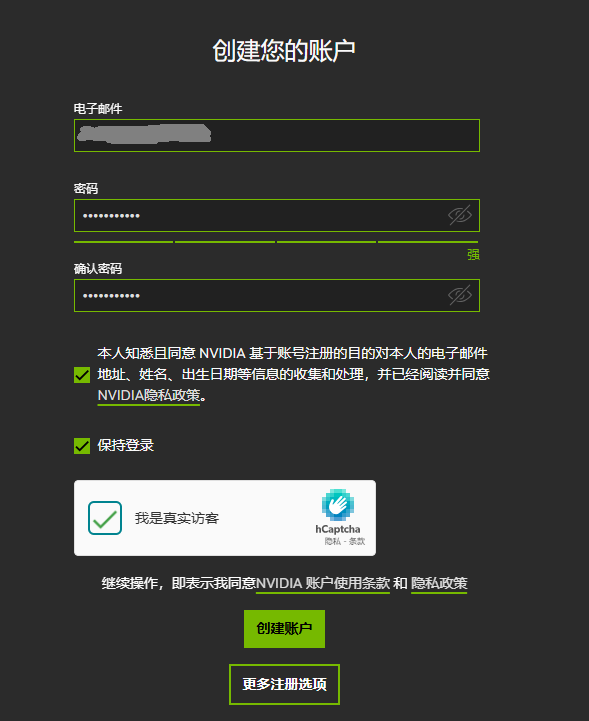Click the password strength bar
The width and height of the screenshot is (589, 721).
(x=276, y=241)
